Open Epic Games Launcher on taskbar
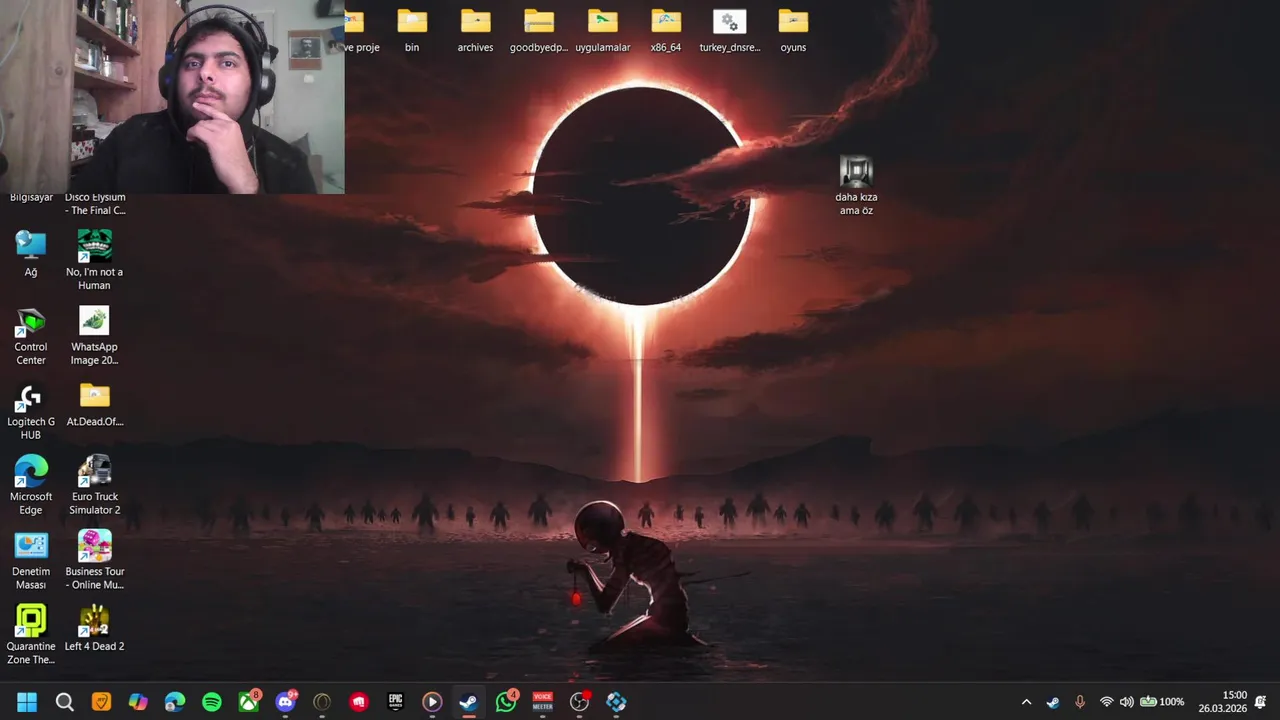This screenshot has width=1280, height=720. [396, 702]
